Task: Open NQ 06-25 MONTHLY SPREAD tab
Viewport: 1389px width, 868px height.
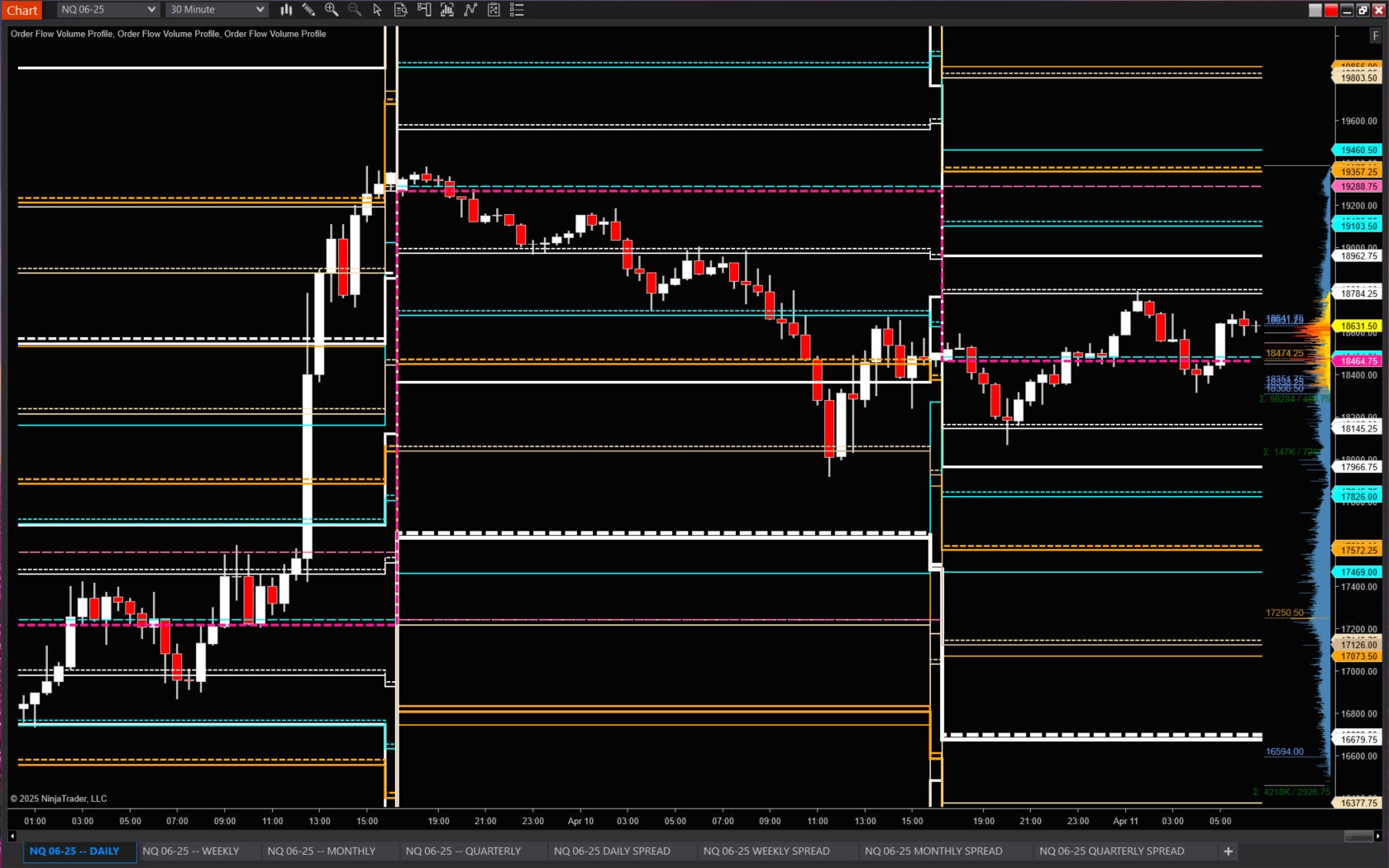Action: [x=933, y=851]
